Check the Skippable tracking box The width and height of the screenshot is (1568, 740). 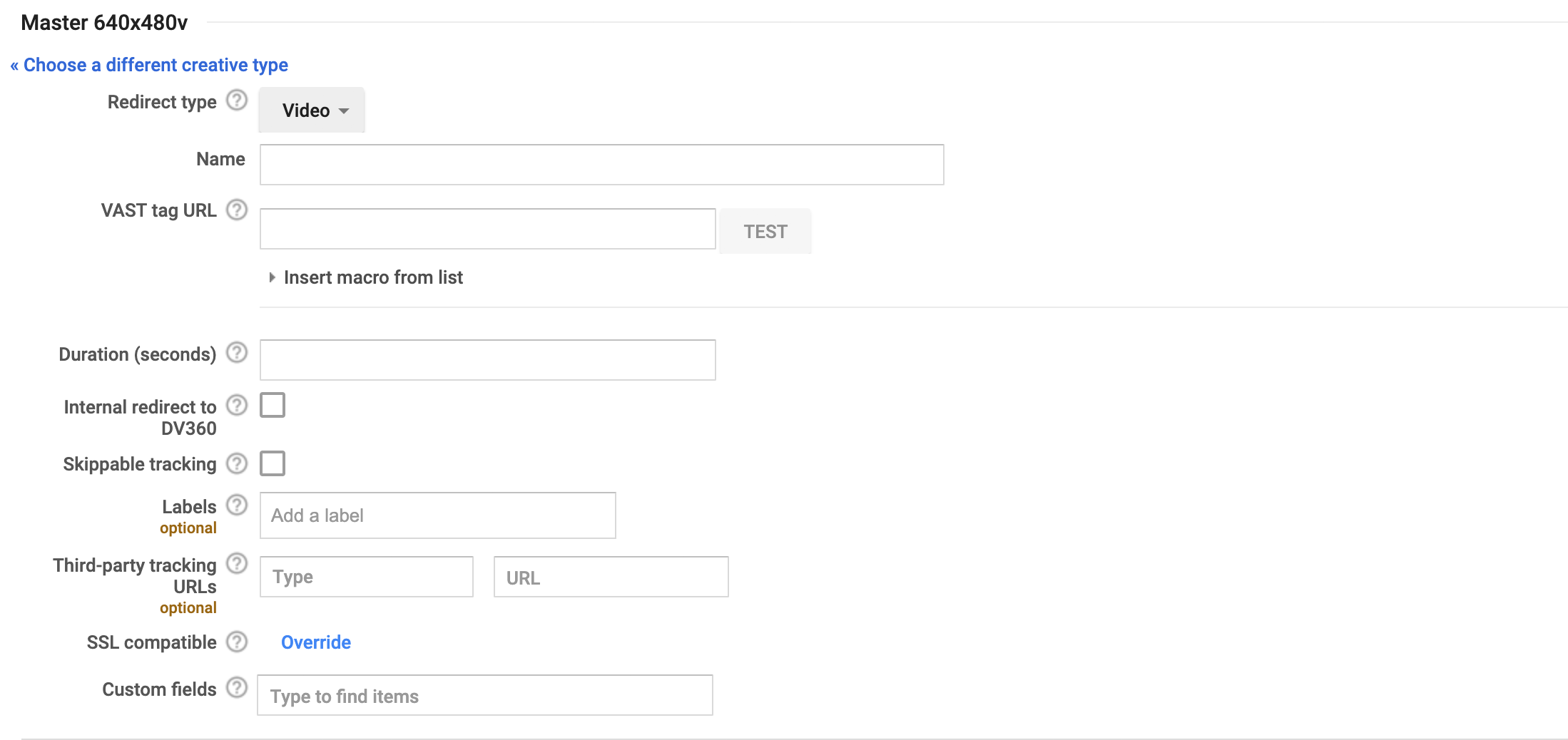(272, 463)
